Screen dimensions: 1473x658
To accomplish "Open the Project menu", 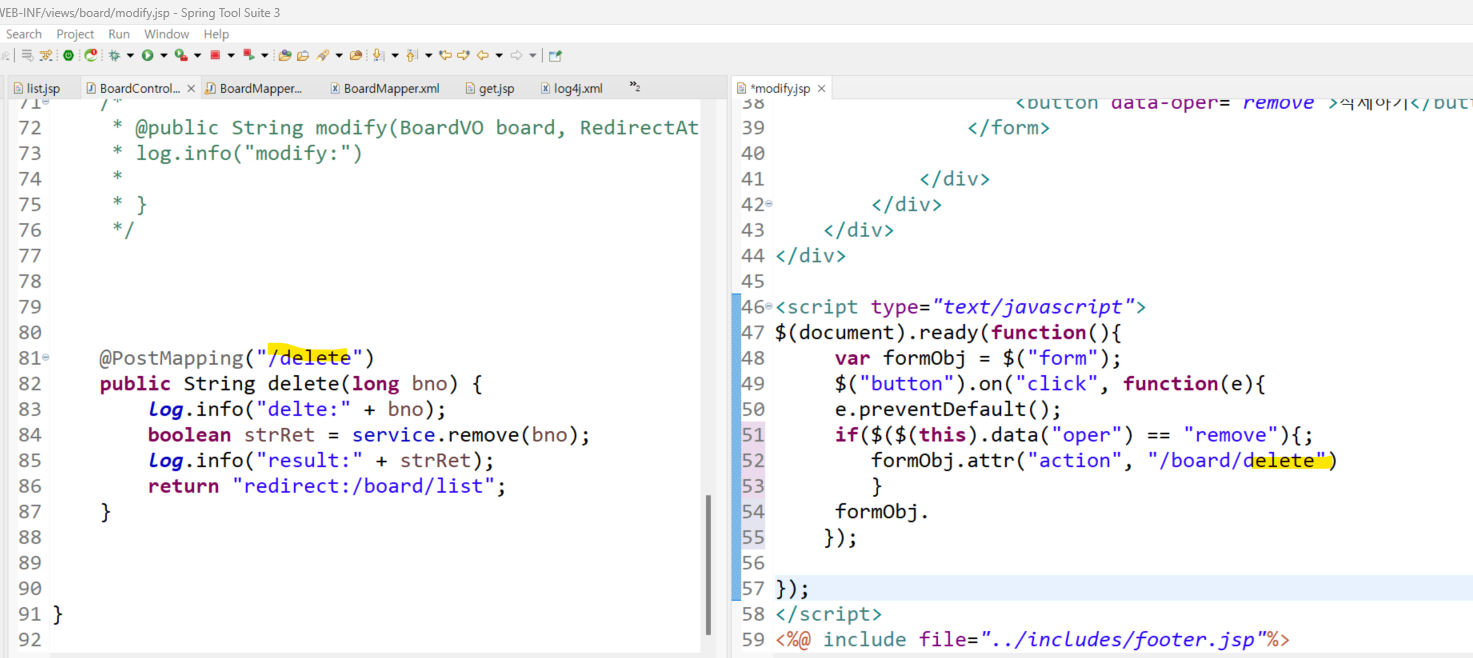I will (75, 34).
